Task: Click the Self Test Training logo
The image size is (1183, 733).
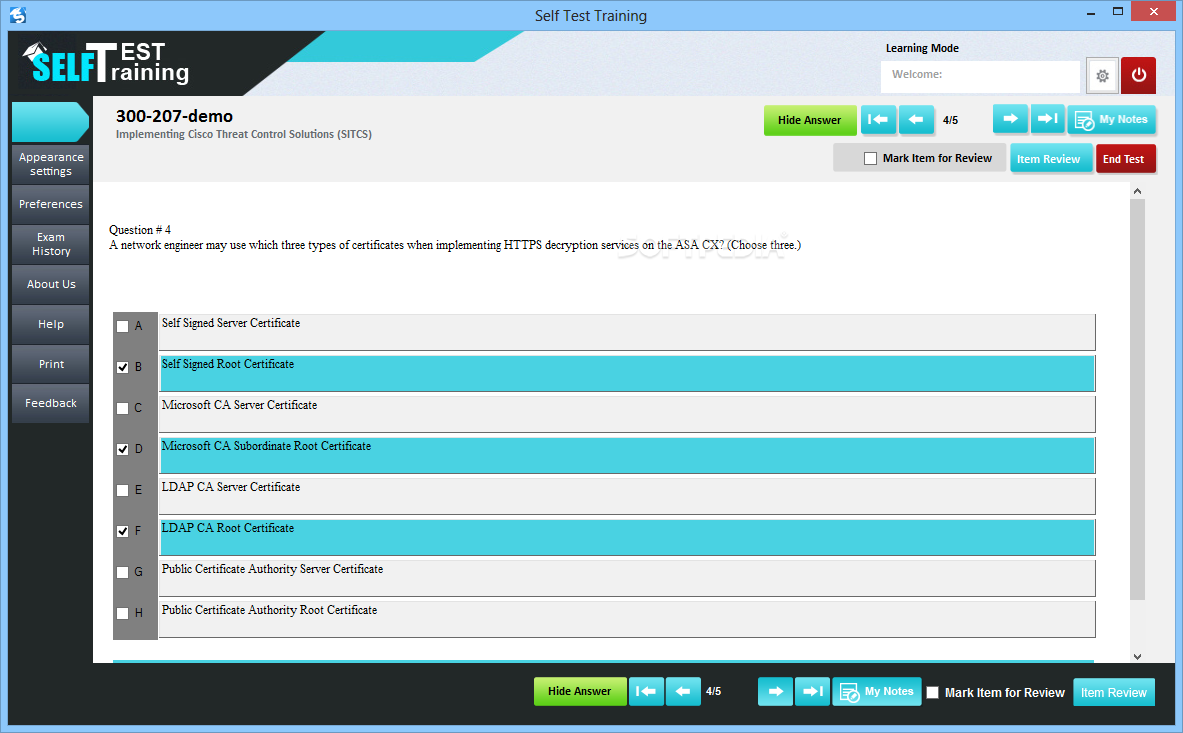Action: [106, 63]
